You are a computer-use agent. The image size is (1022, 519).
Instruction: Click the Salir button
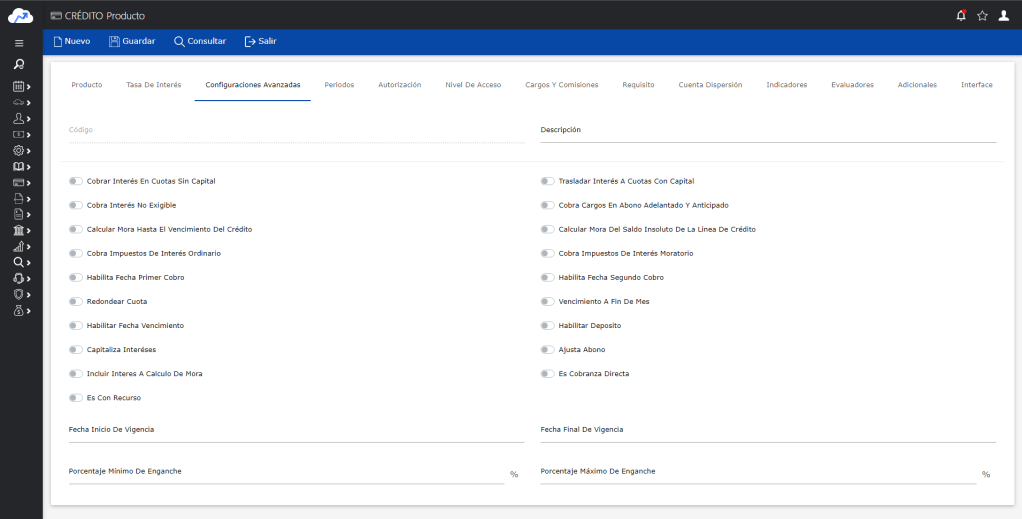[260, 41]
